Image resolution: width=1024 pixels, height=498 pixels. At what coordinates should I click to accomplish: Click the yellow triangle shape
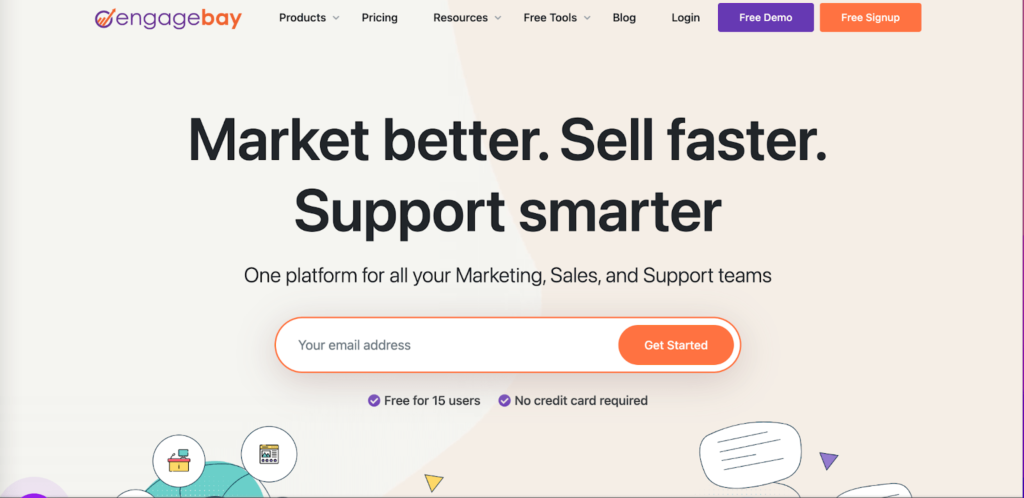pyautogui.click(x=433, y=482)
